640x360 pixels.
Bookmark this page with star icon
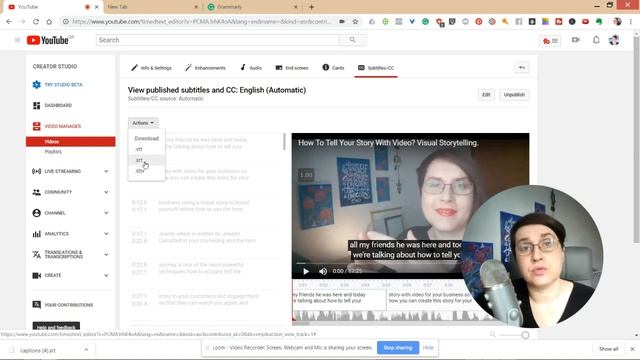(x=356, y=22)
